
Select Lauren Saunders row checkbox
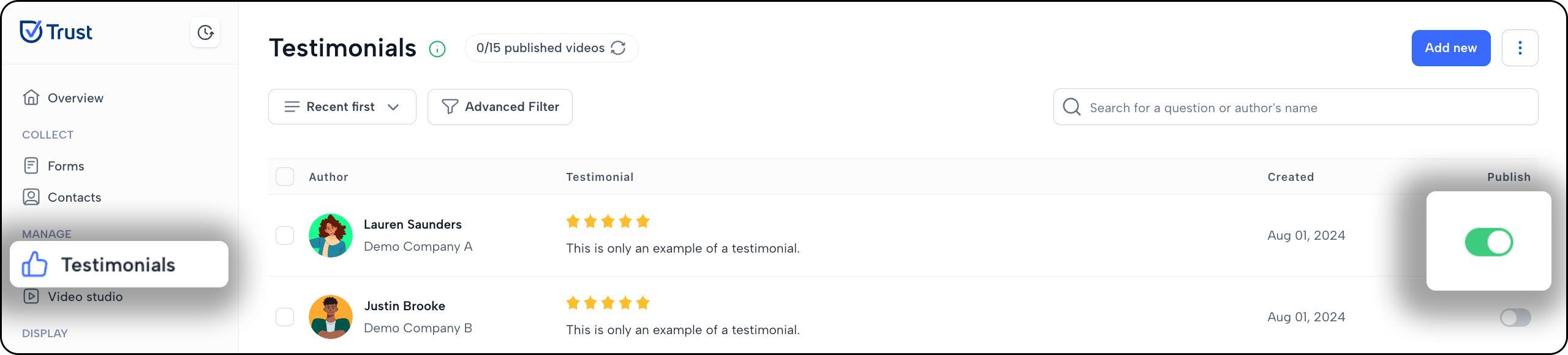coord(285,235)
